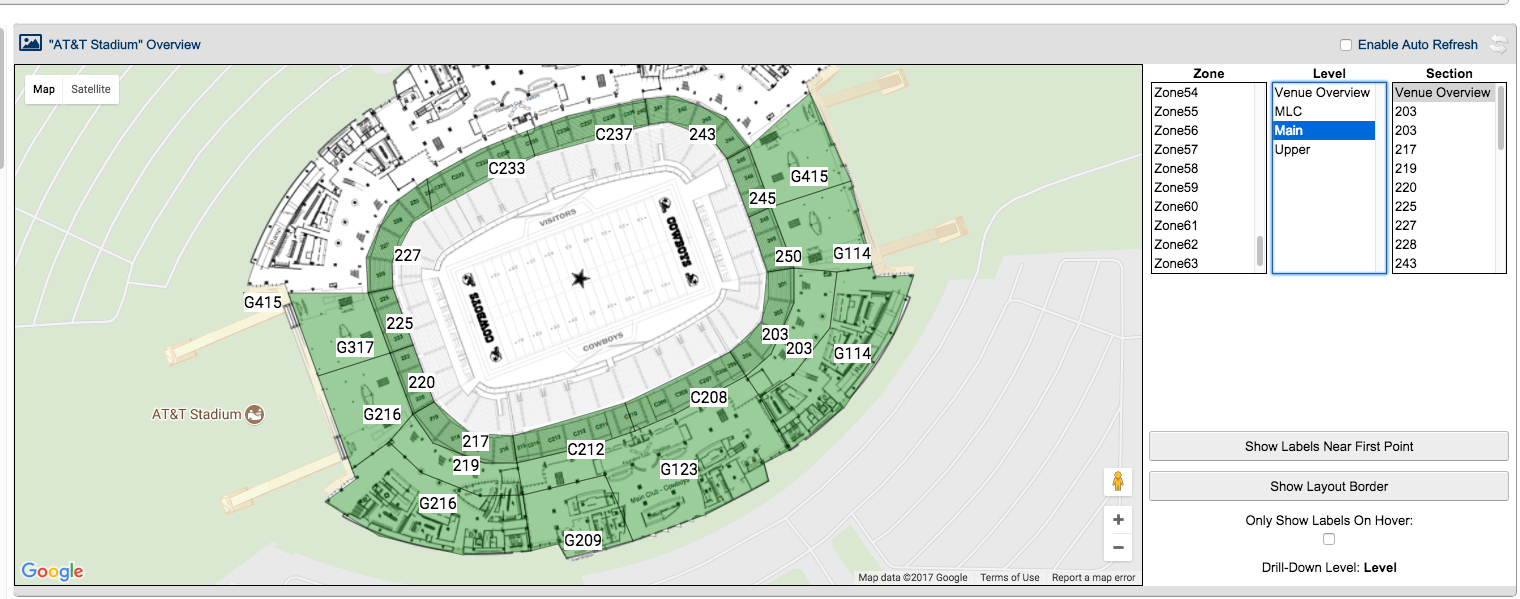
Task: Select section 225 in Section list
Action: (x=1405, y=207)
